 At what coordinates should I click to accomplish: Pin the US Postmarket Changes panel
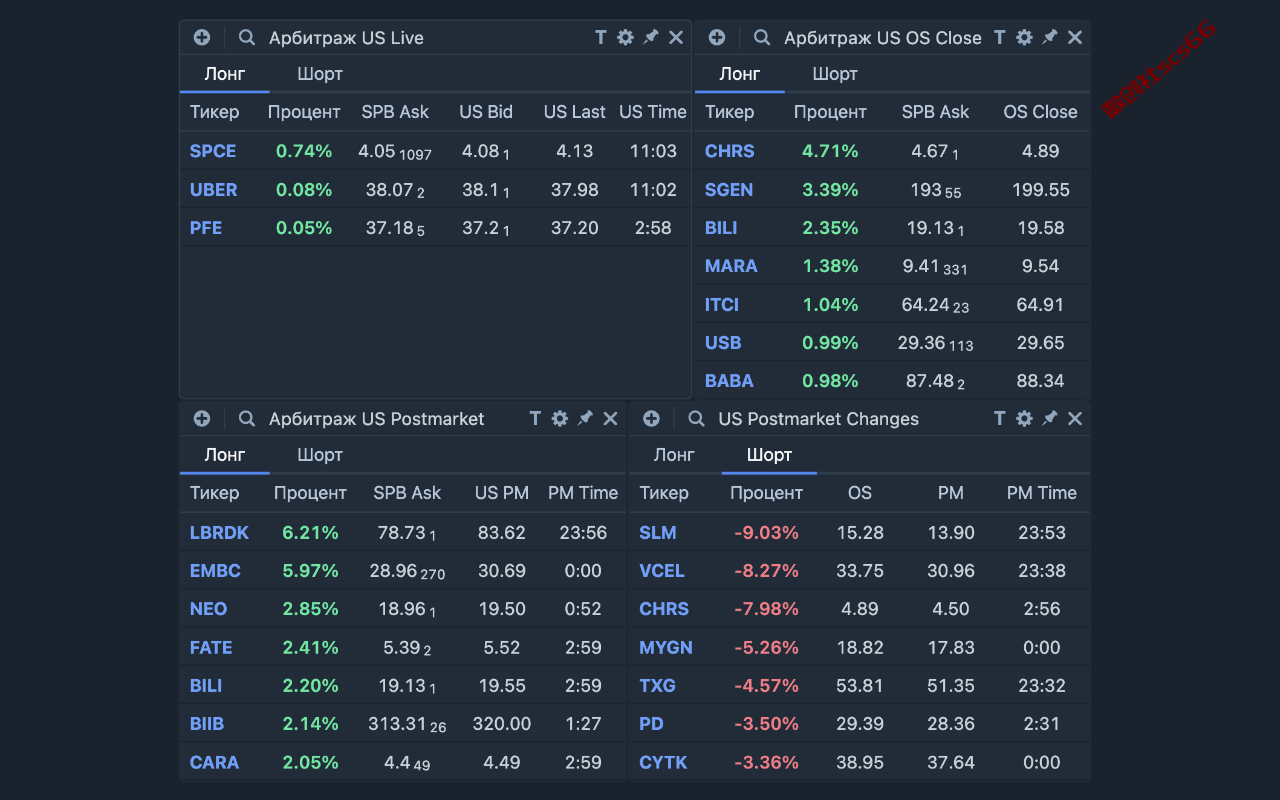1050,418
